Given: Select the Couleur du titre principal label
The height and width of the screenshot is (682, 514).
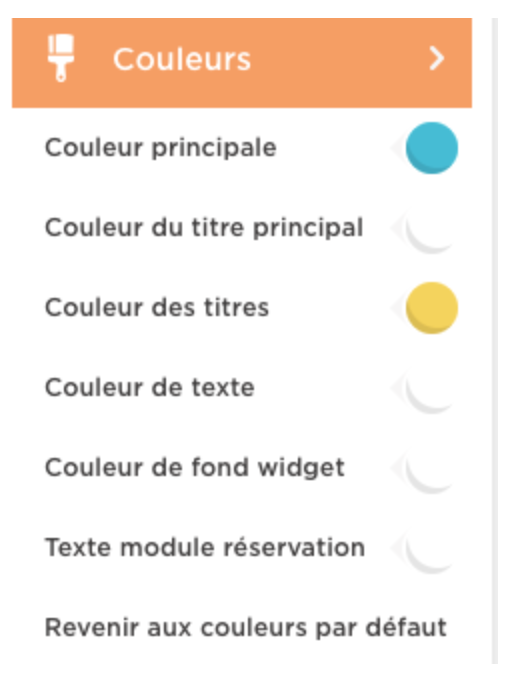Looking at the screenshot, I should coord(204,228).
